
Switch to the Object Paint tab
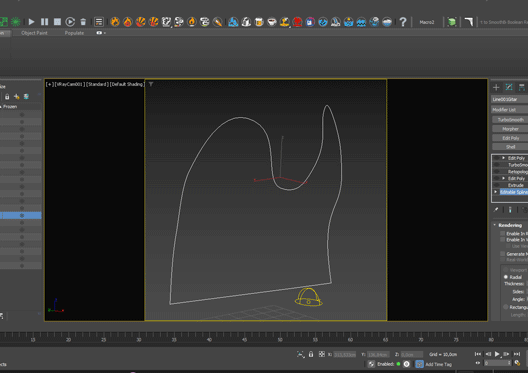[x=34, y=33]
